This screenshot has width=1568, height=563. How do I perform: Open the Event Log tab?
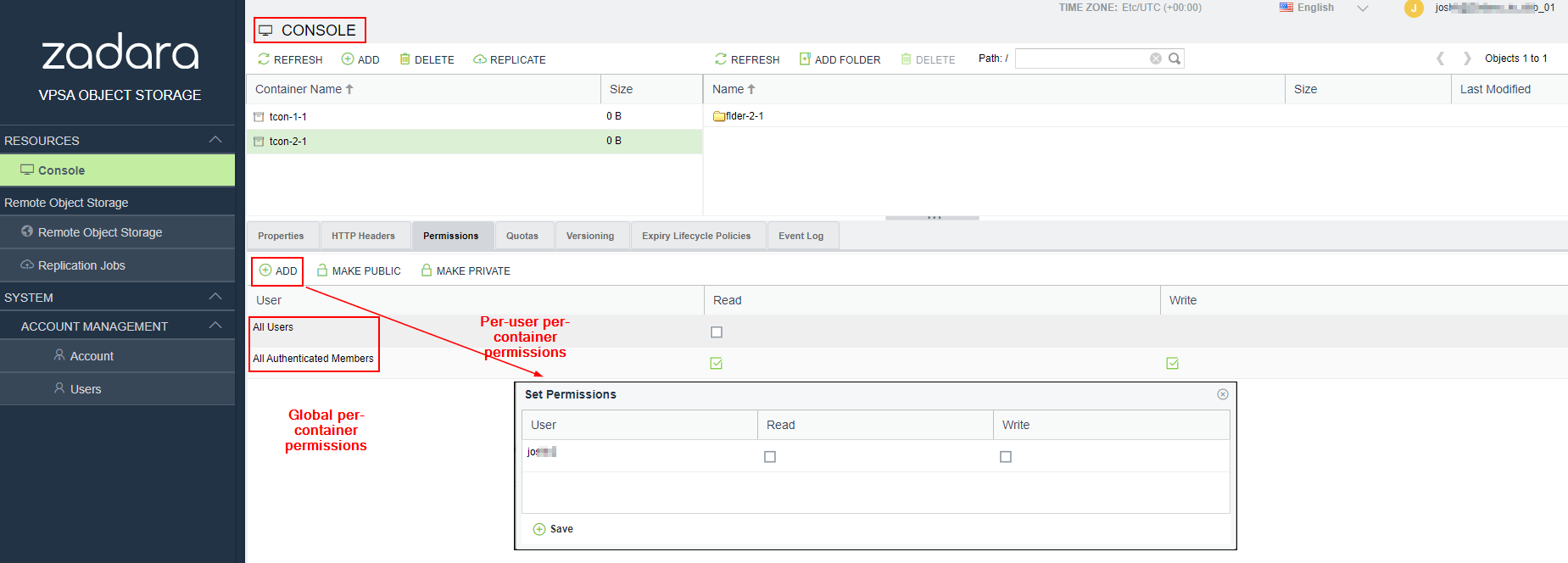pos(801,236)
